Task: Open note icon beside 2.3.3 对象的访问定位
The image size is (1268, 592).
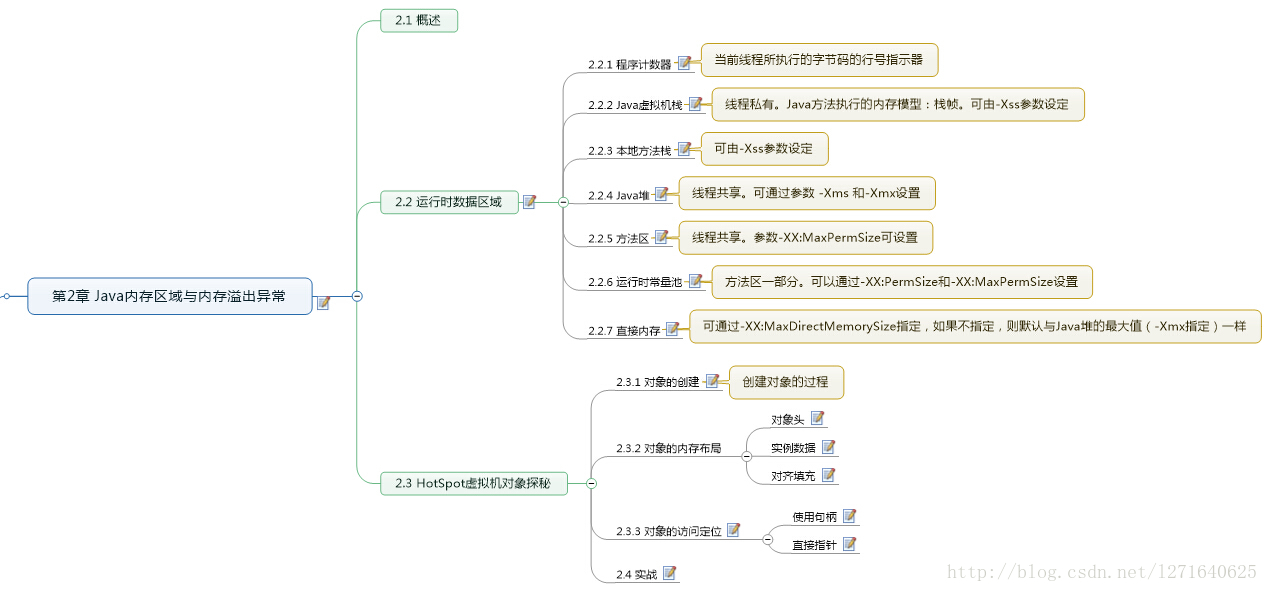Action: point(733,530)
